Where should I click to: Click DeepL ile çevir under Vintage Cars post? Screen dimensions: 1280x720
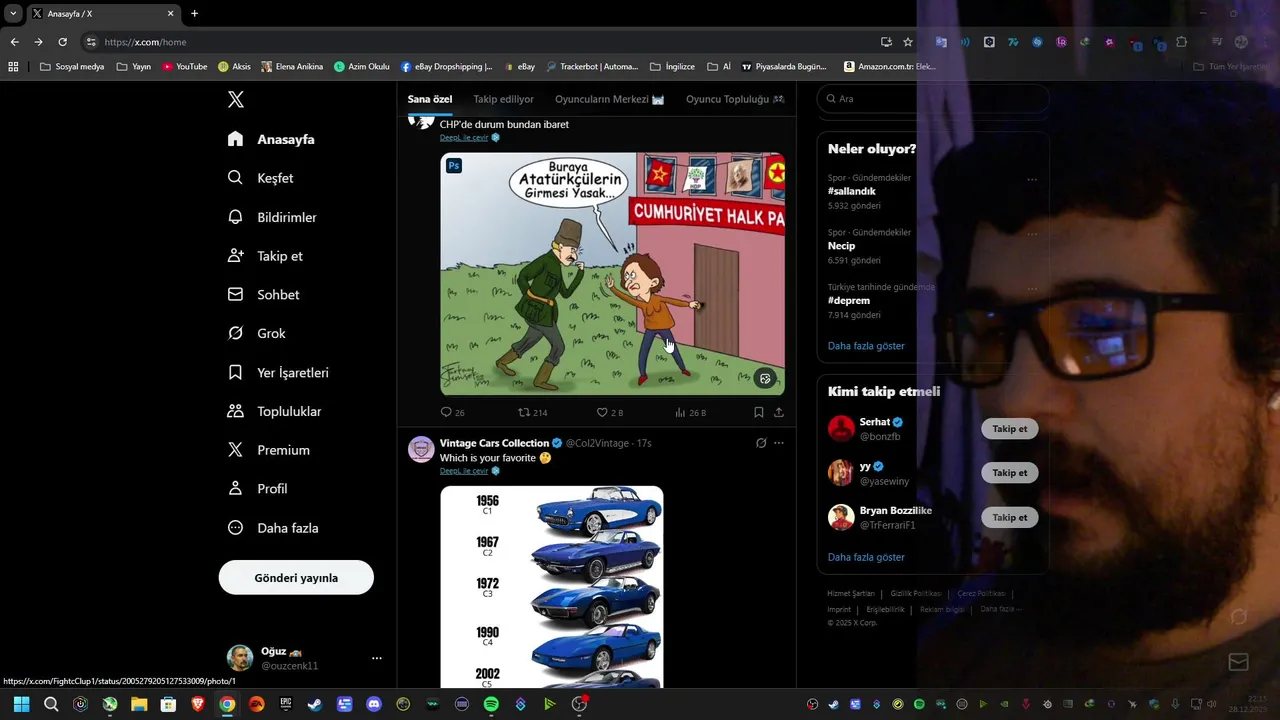[464, 471]
